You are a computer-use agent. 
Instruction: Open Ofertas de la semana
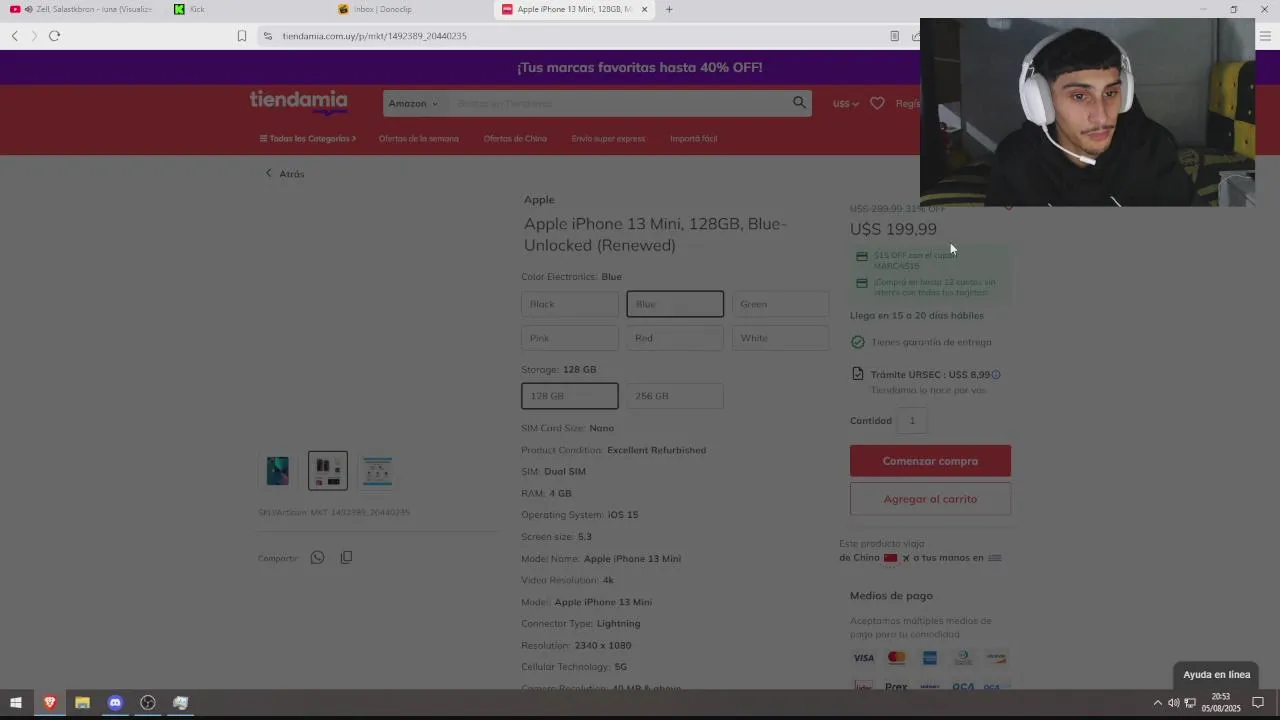[x=418, y=138]
